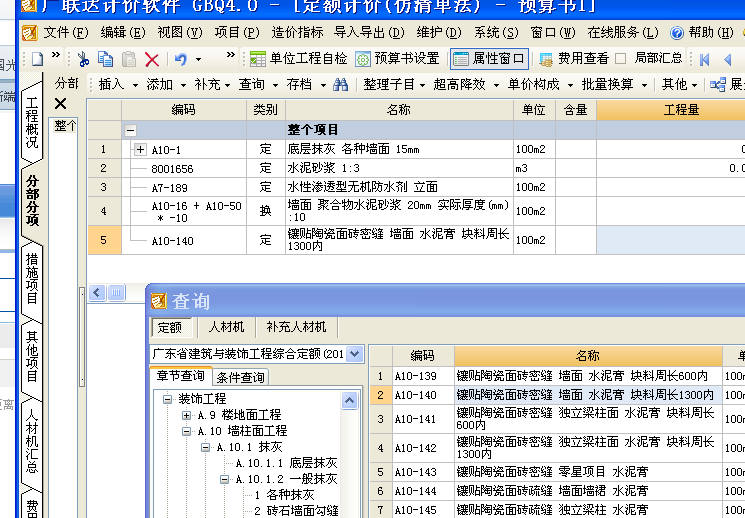This screenshot has width=745, height=518.
Task: Switch to 工程概况 side tab
Action: point(32,123)
